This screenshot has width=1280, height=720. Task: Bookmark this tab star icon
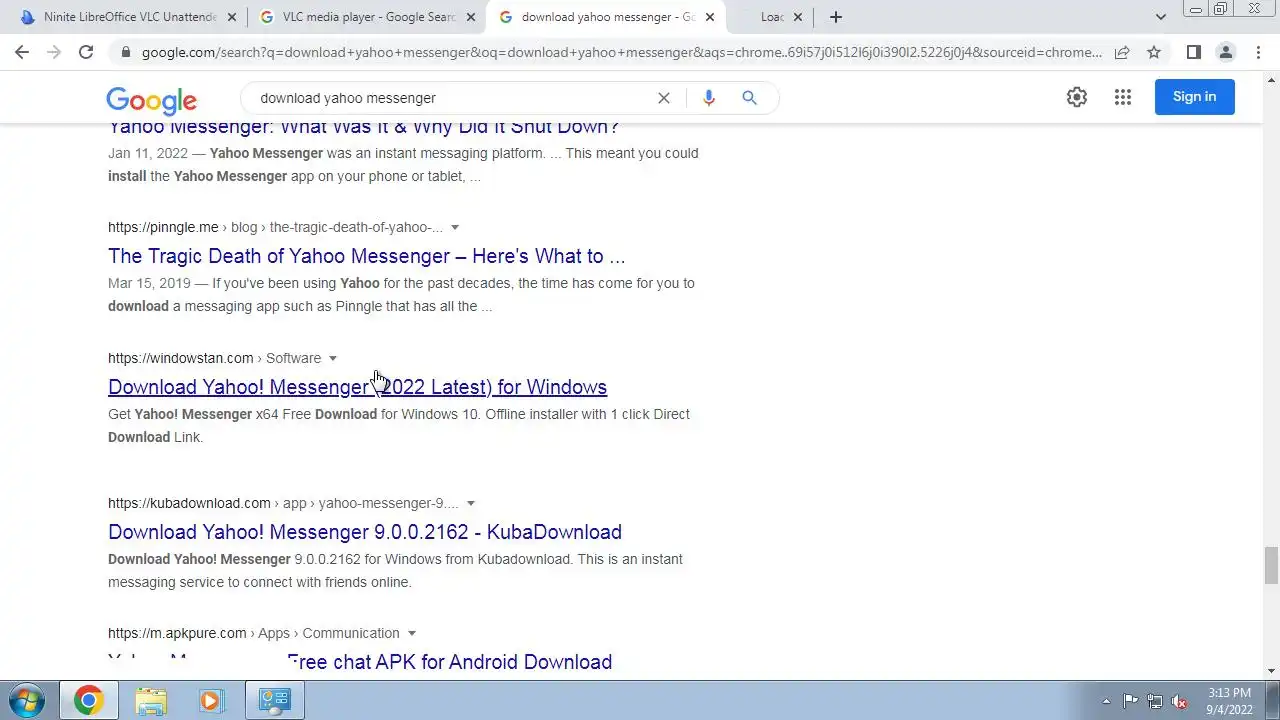pos(1154,52)
